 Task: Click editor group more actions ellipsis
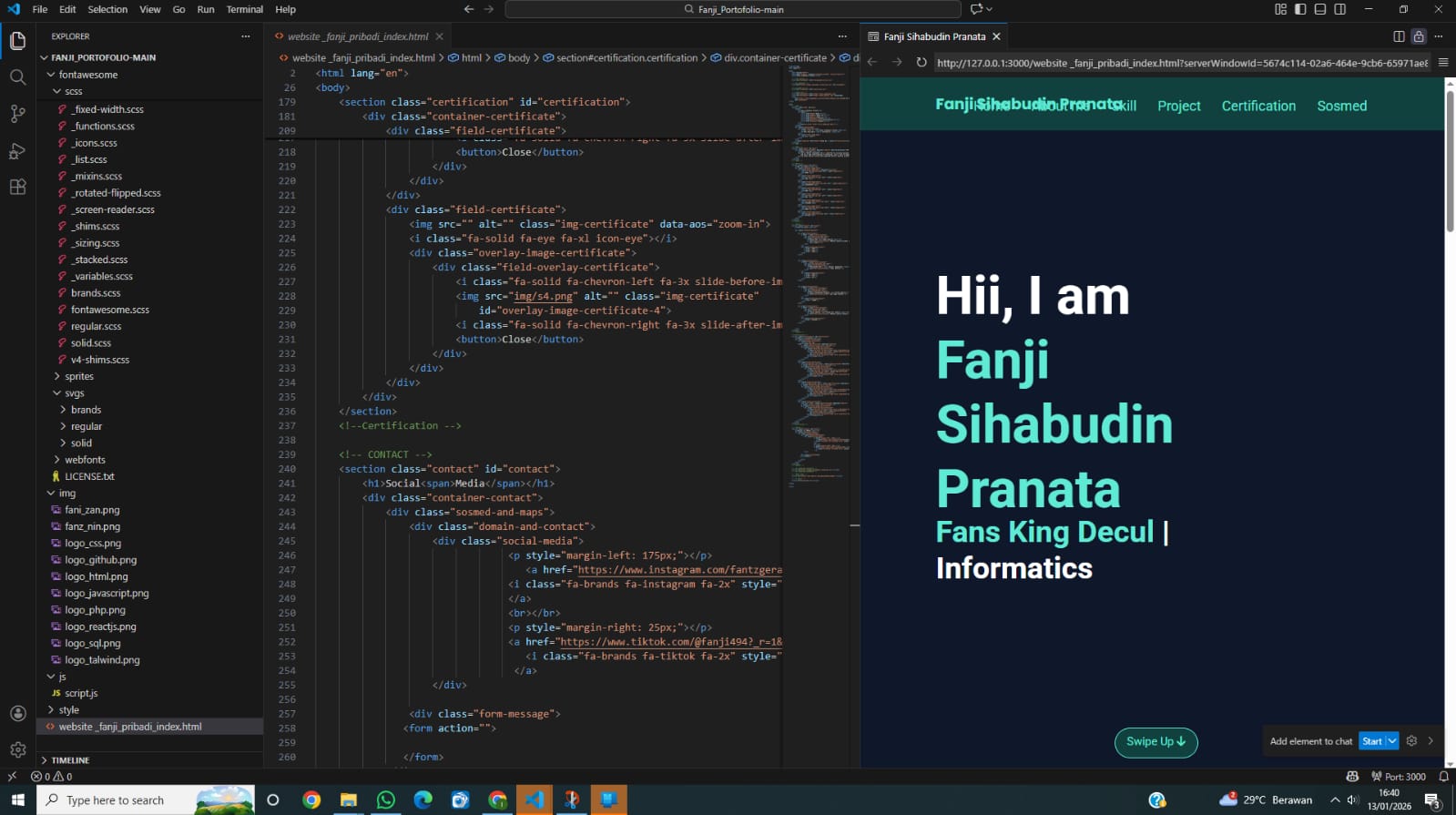click(x=842, y=36)
